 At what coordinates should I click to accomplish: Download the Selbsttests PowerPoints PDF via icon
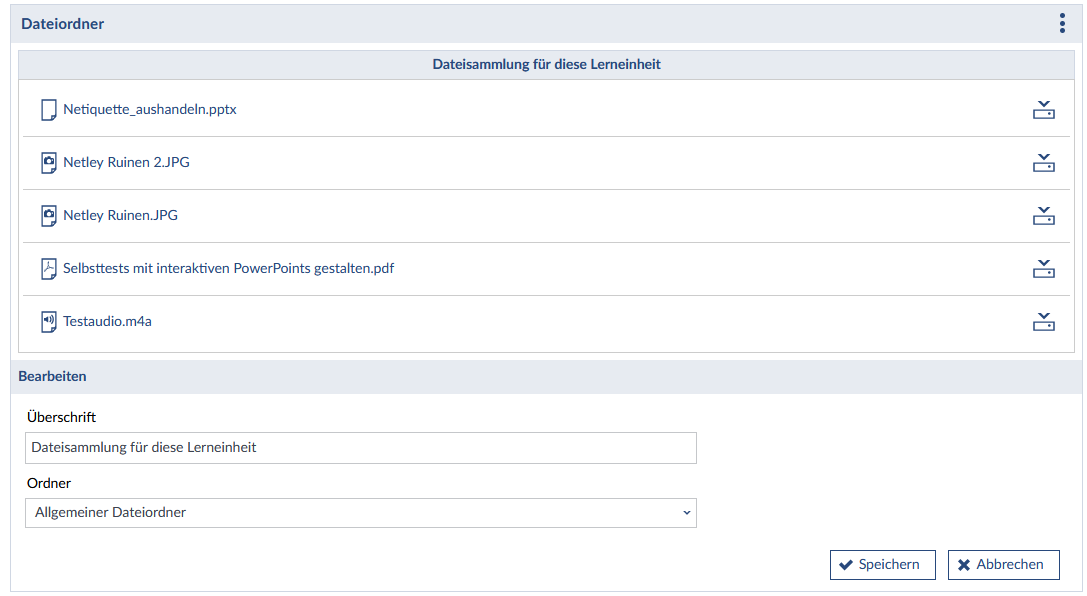tap(1043, 269)
